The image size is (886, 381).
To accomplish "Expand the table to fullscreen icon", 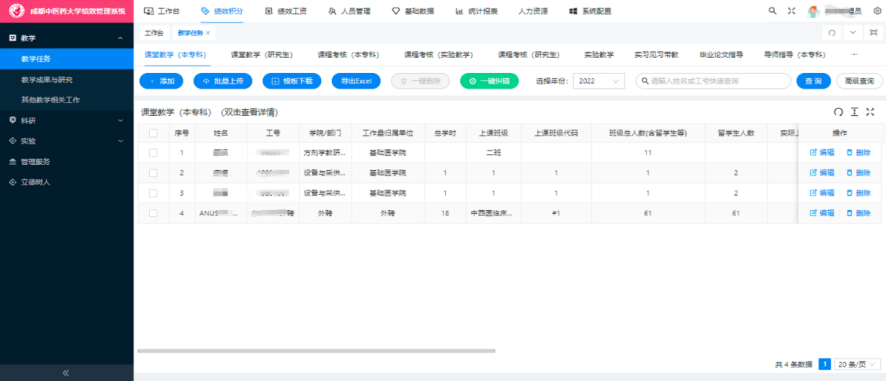I will (x=870, y=112).
